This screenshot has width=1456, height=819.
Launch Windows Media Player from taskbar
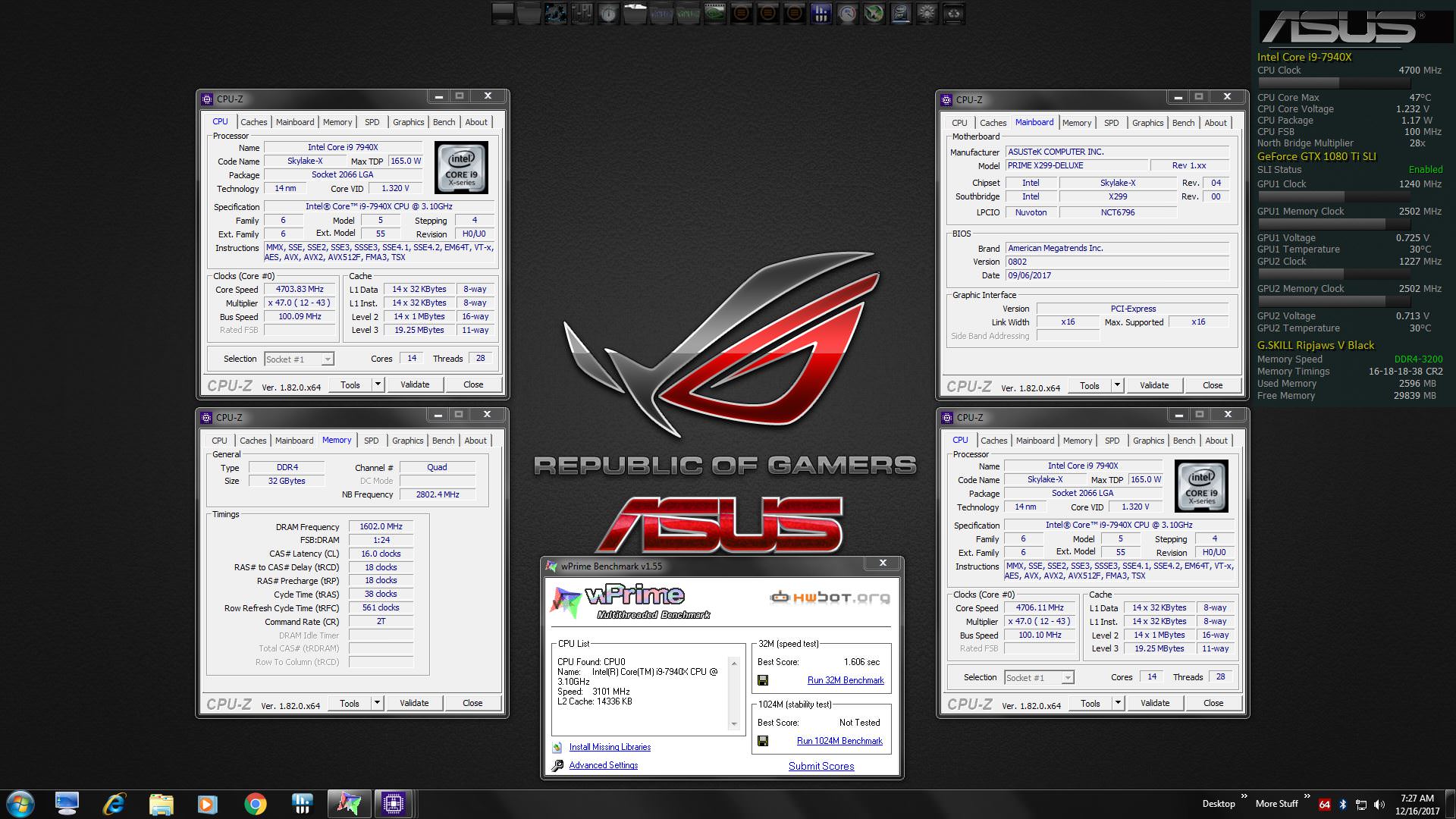point(208,803)
